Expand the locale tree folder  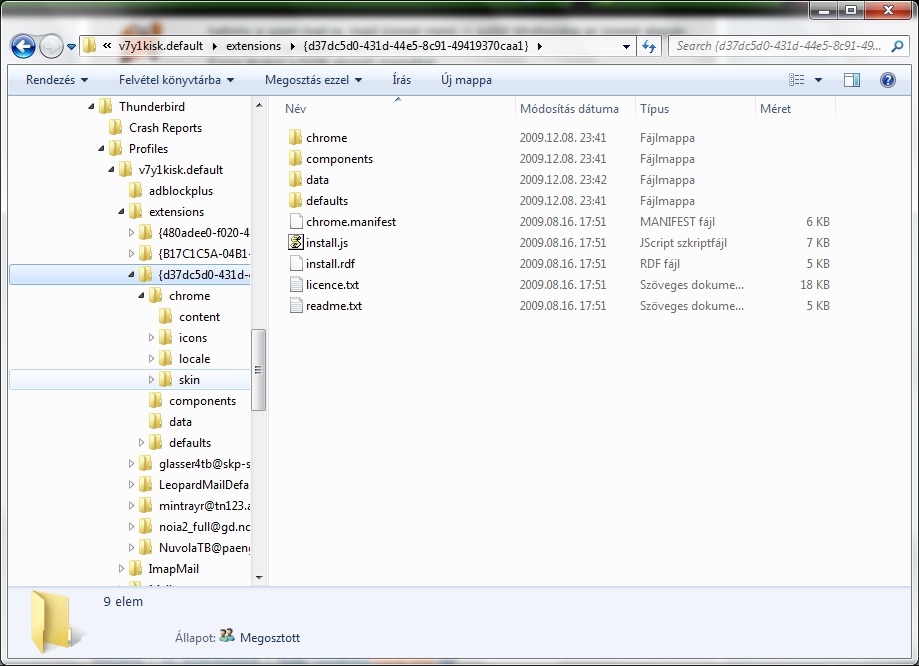click(x=151, y=359)
